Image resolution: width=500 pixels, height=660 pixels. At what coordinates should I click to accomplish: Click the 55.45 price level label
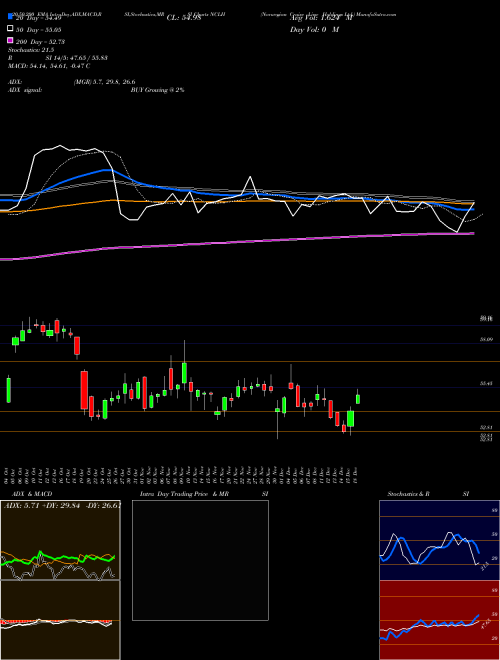pos(487,383)
